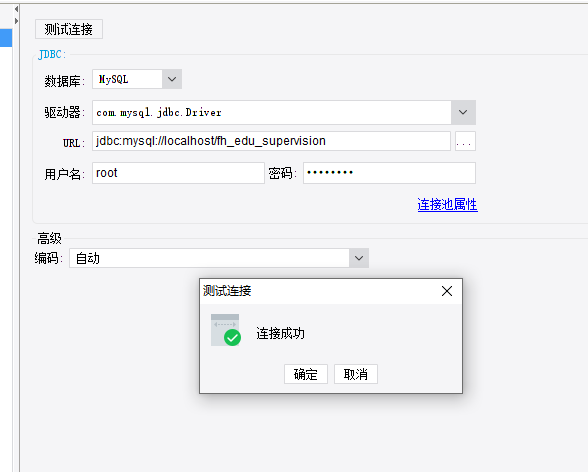Close the 测试连接 dialog with X
Viewport: 588px width, 472px height.
(x=447, y=291)
